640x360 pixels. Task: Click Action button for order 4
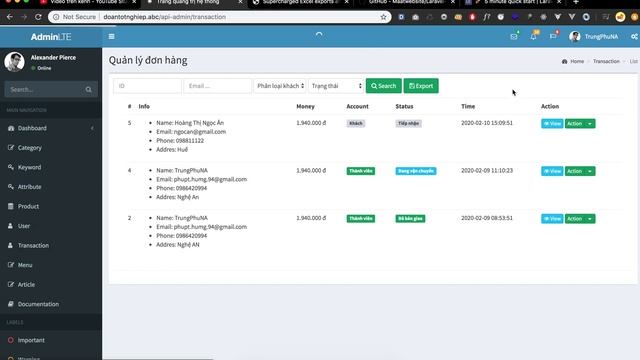(575, 171)
